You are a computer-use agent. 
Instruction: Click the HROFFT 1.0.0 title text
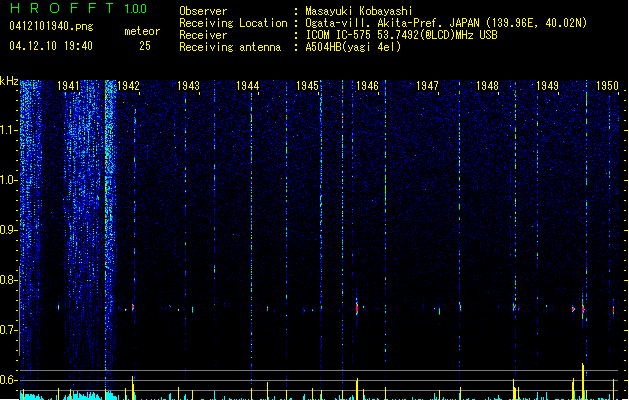(79, 8)
